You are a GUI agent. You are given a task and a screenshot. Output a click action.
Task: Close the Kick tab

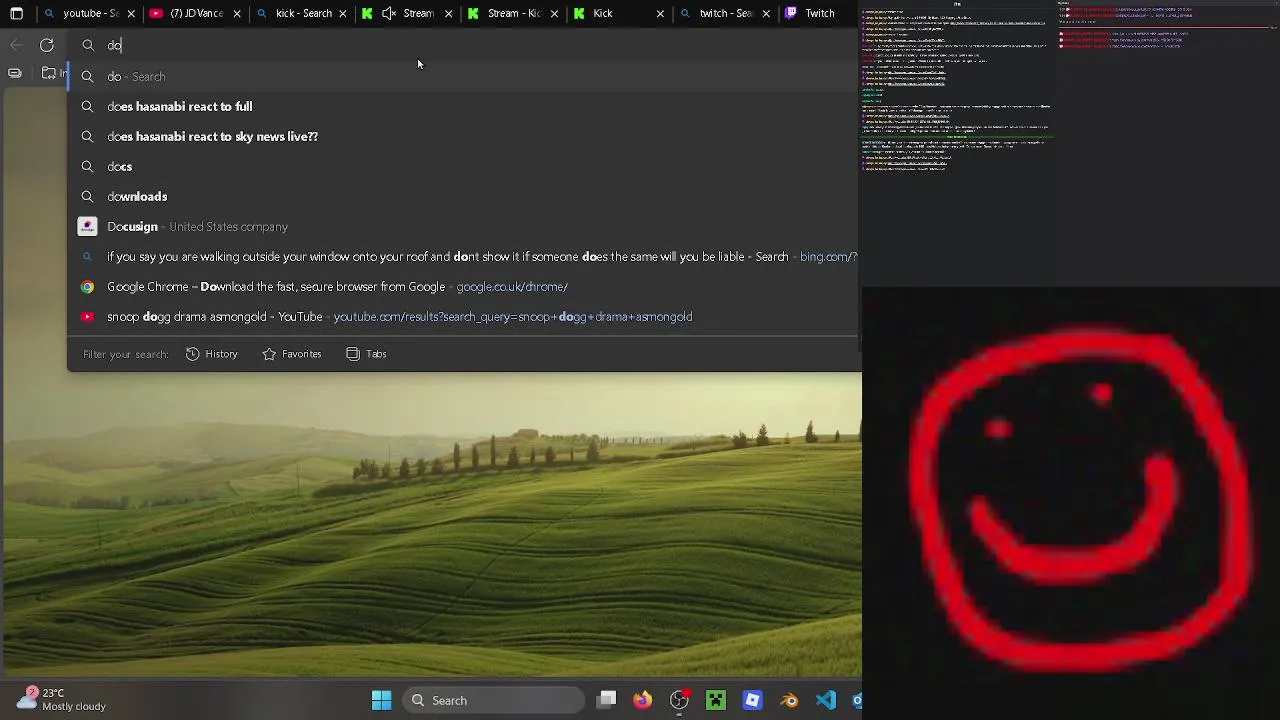coord(660,14)
